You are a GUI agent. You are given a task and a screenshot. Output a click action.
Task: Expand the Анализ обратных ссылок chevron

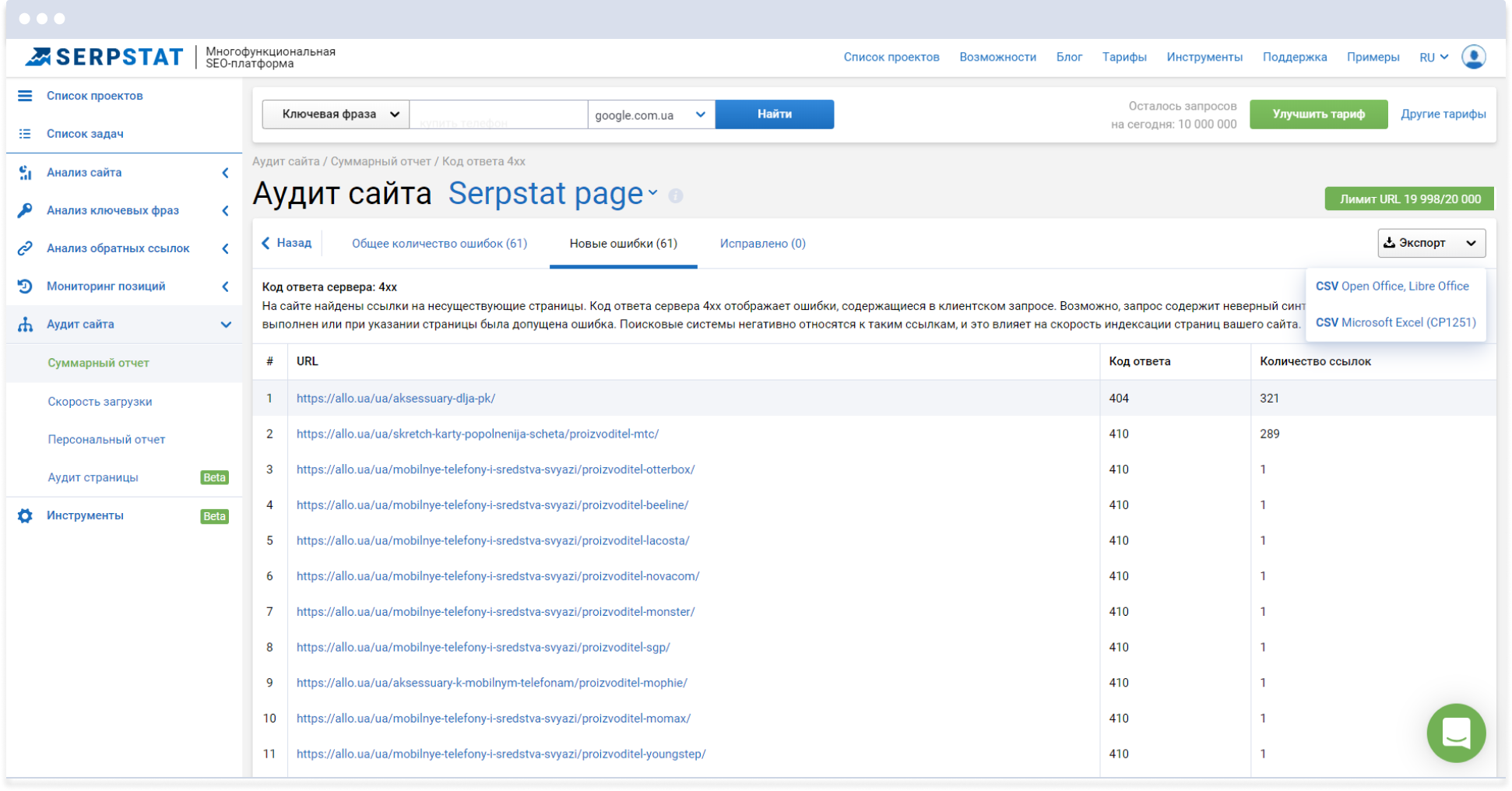point(226,249)
